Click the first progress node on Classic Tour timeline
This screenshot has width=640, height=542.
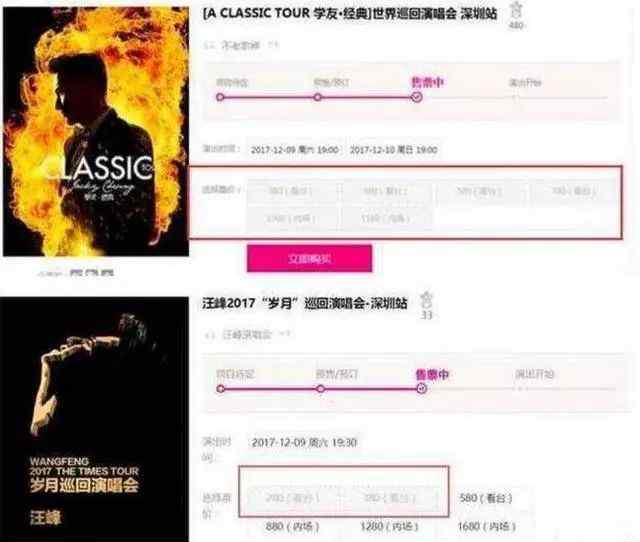pyautogui.click(x=220, y=97)
